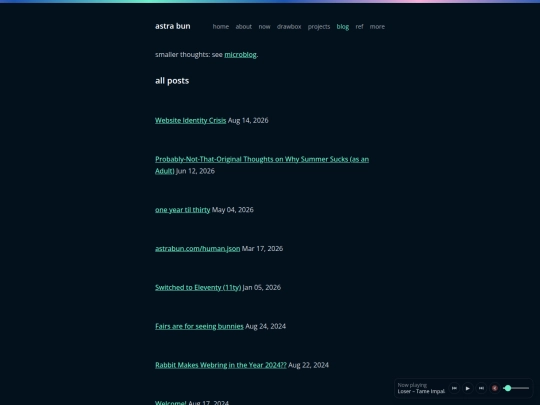Read Fairs are for seeing bunnies
540x405 pixels.
[199, 326]
